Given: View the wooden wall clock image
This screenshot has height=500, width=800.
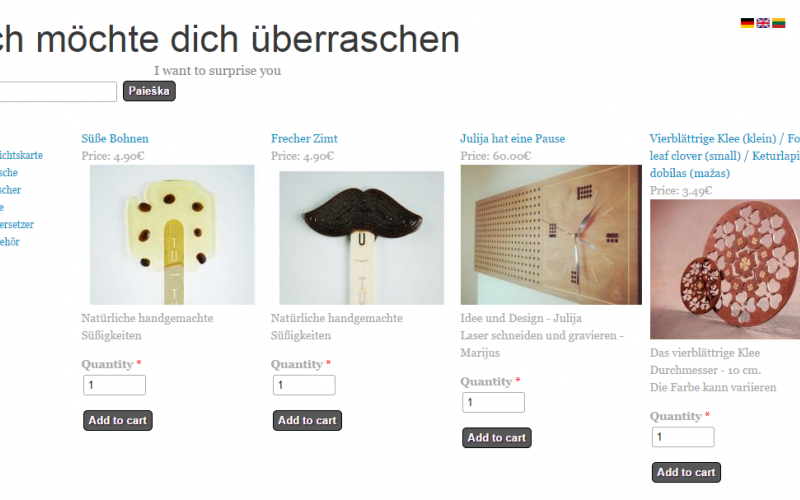Looking at the screenshot, I should pos(551,235).
